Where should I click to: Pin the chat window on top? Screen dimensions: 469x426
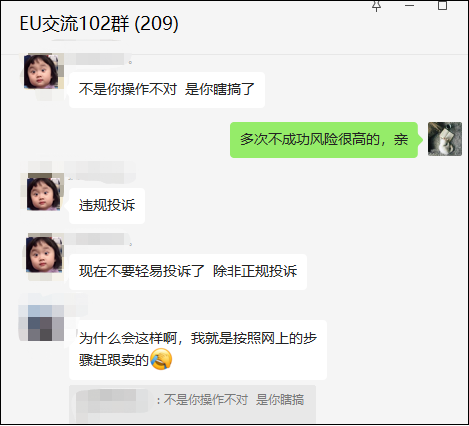pos(377,6)
